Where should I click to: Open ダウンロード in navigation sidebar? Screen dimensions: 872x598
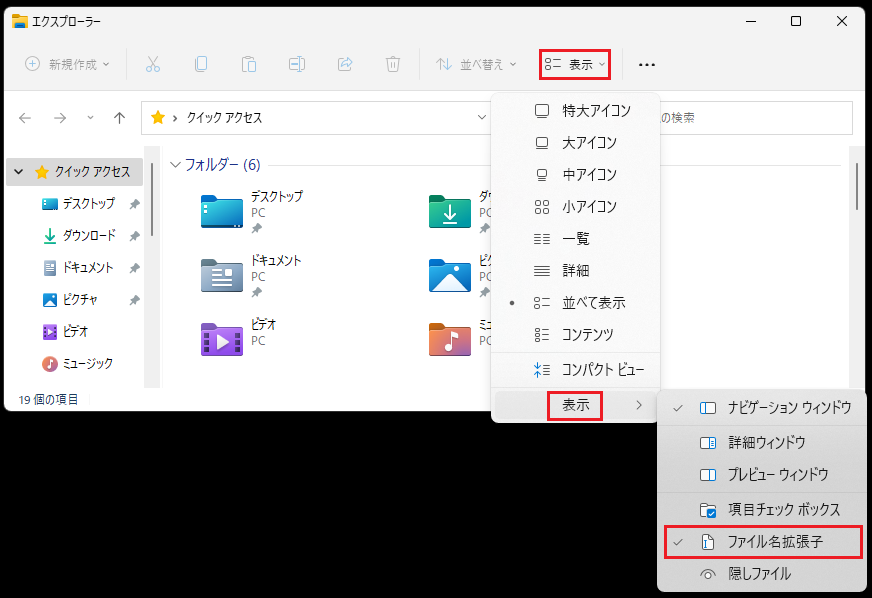click(x=88, y=236)
